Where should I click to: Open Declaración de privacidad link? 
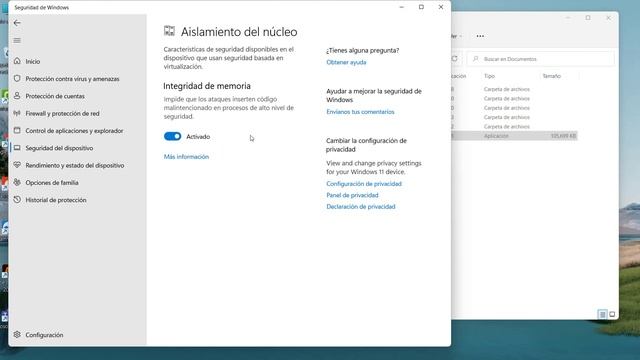tap(361, 207)
